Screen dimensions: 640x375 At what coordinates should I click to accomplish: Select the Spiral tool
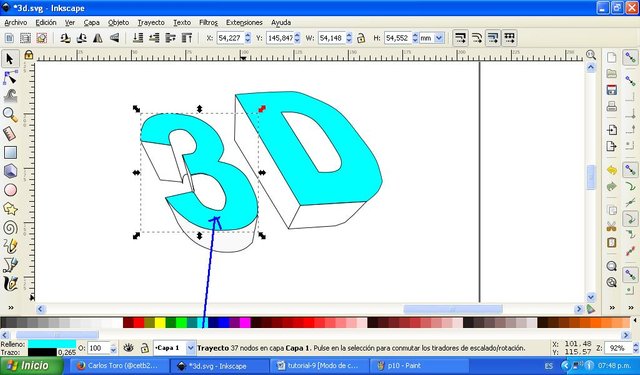(x=10, y=228)
